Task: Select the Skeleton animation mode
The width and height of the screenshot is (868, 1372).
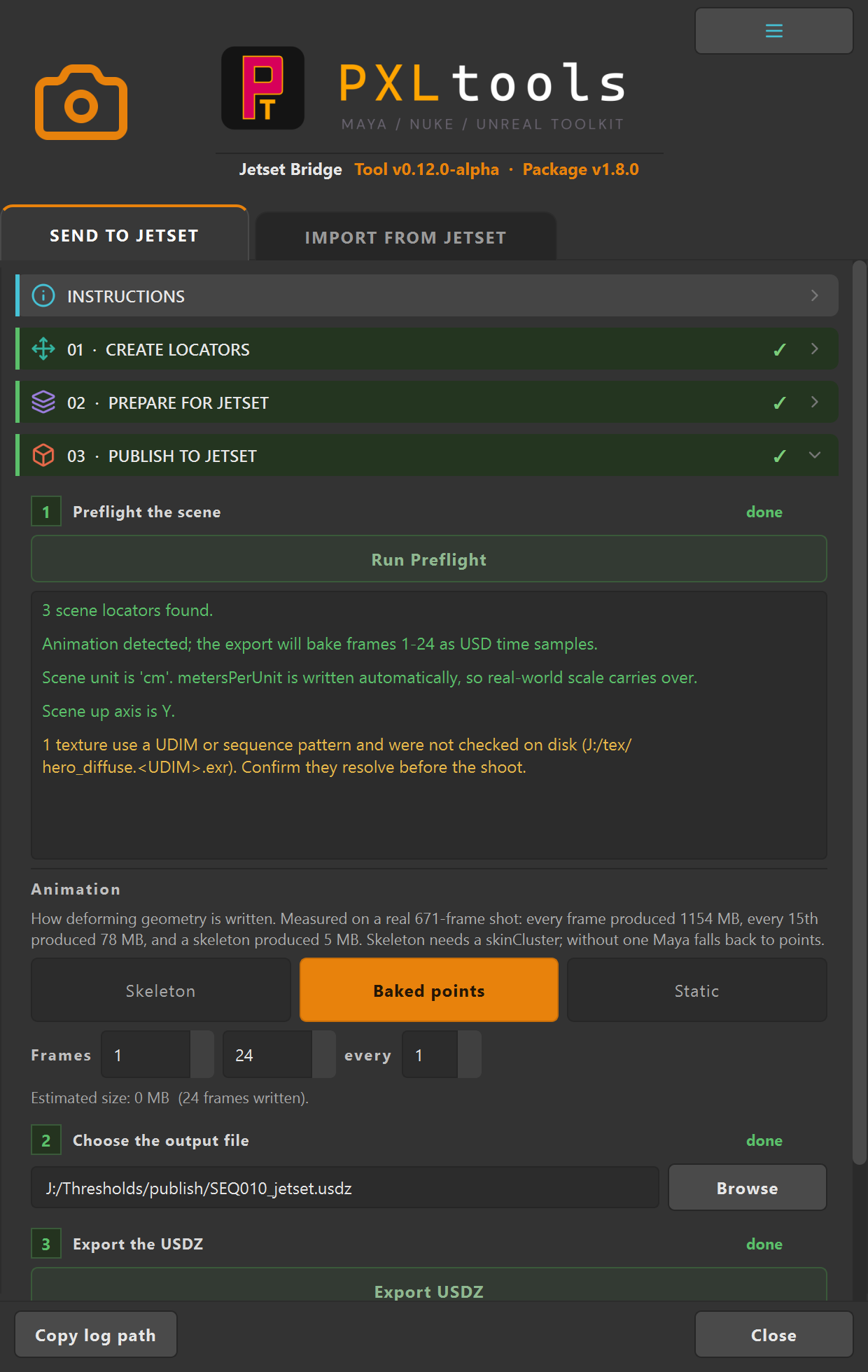Action: (x=161, y=990)
